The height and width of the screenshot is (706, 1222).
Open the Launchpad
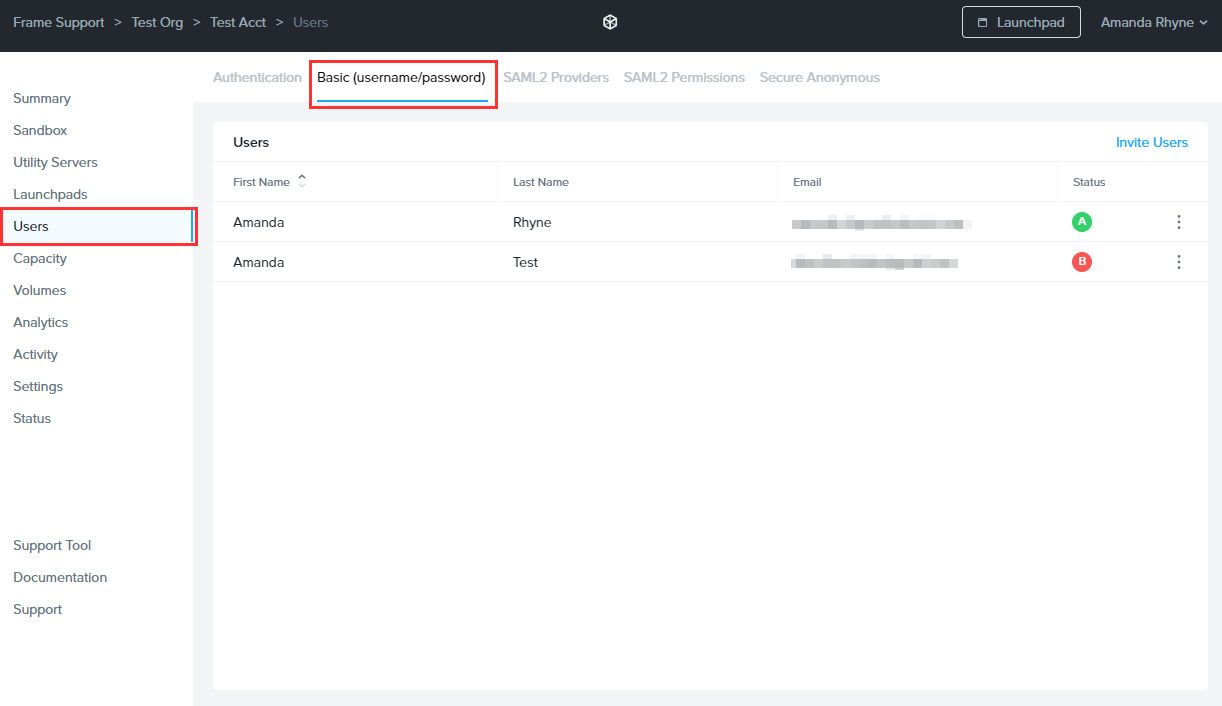click(x=1021, y=21)
